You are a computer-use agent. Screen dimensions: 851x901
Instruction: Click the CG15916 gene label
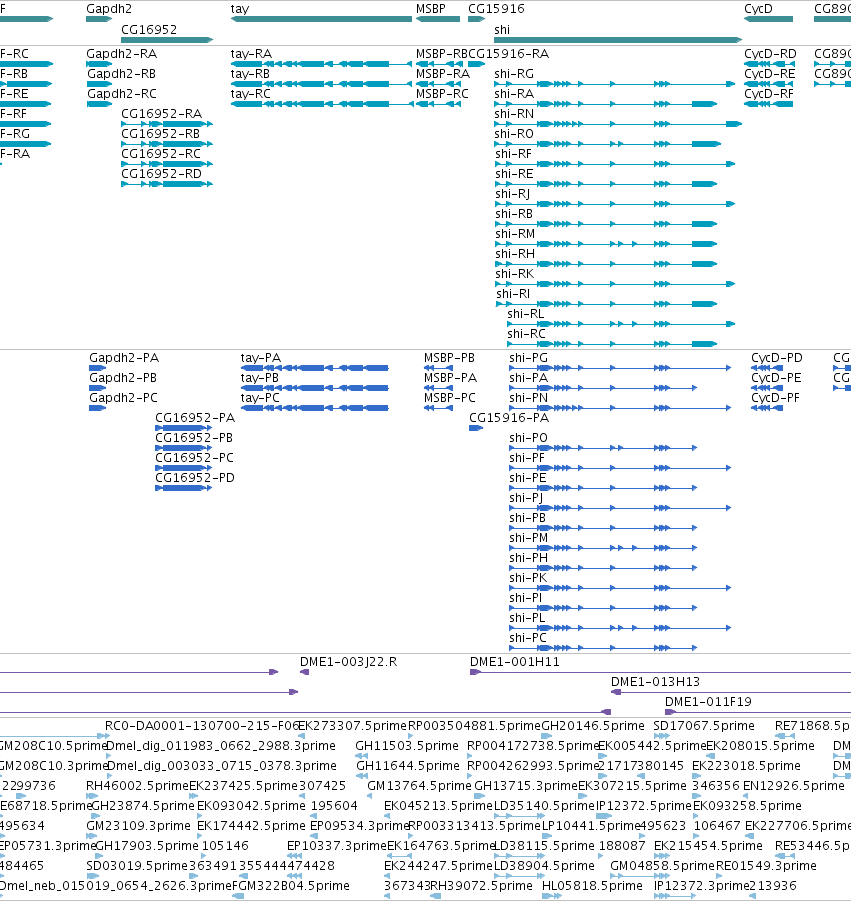[x=496, y=9]
